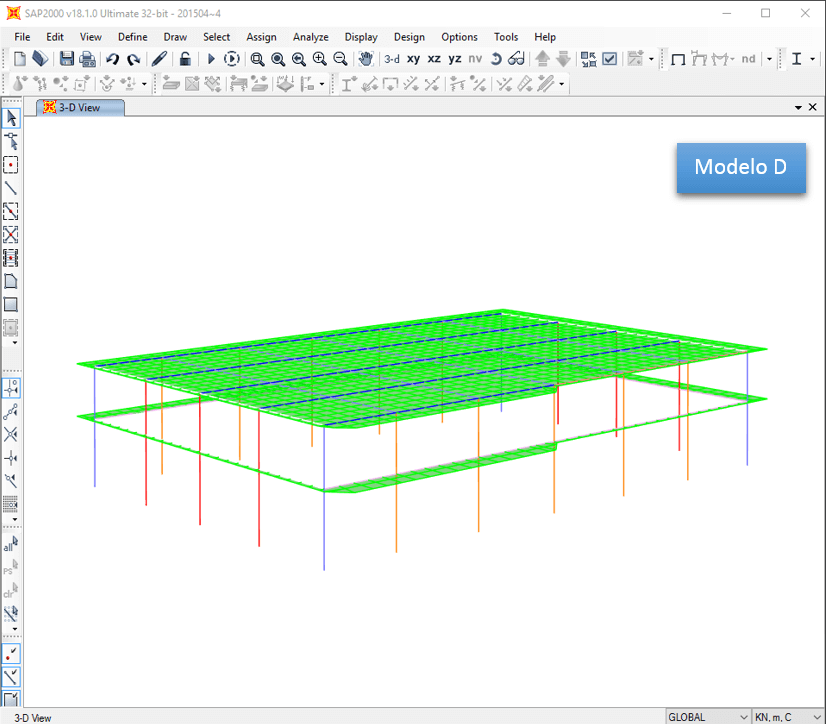Click the 3-D View label in the status bar
The image size is (826, 725).
coord(32,716)
